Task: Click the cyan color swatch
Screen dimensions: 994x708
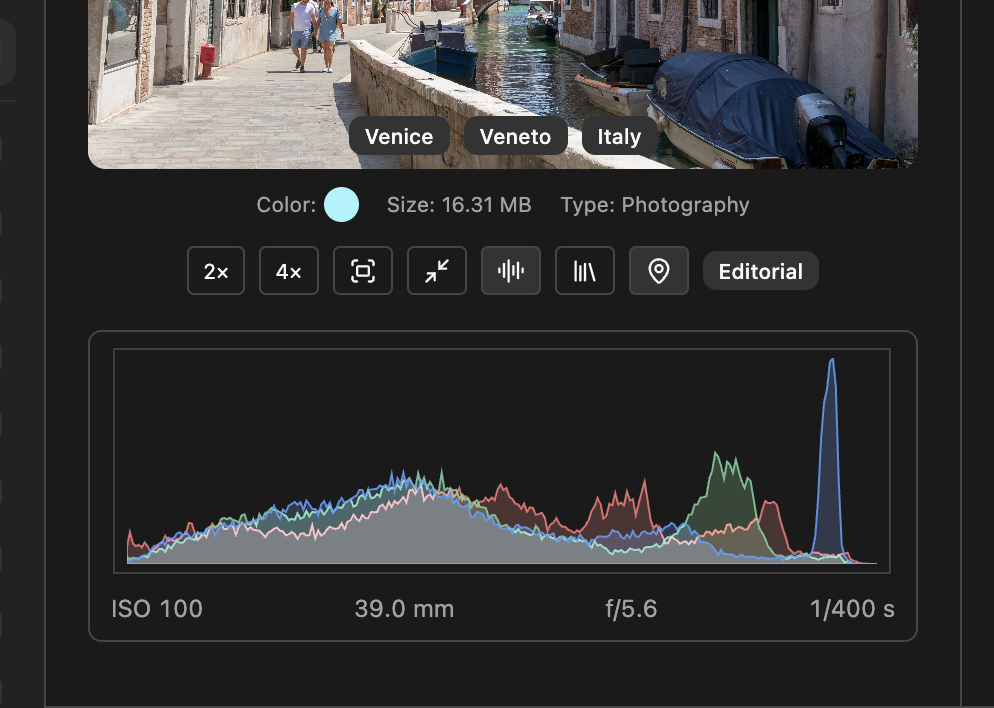Action: click(341, 204)
